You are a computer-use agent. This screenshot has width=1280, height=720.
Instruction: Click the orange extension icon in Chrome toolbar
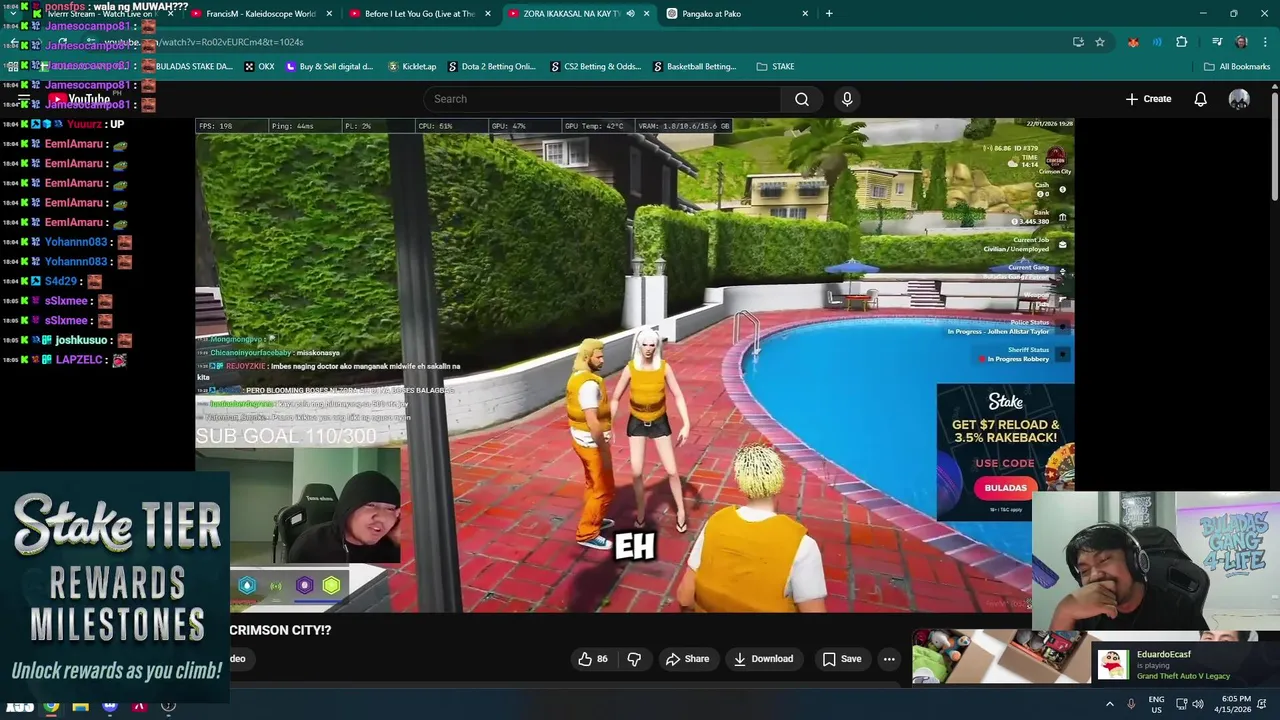[1133, 42]
